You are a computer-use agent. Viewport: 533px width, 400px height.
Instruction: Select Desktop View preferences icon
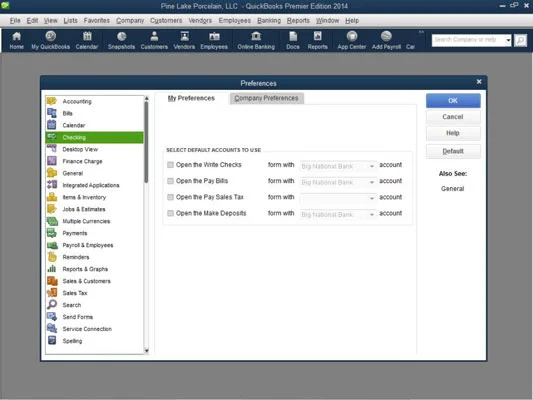(52, 149)
